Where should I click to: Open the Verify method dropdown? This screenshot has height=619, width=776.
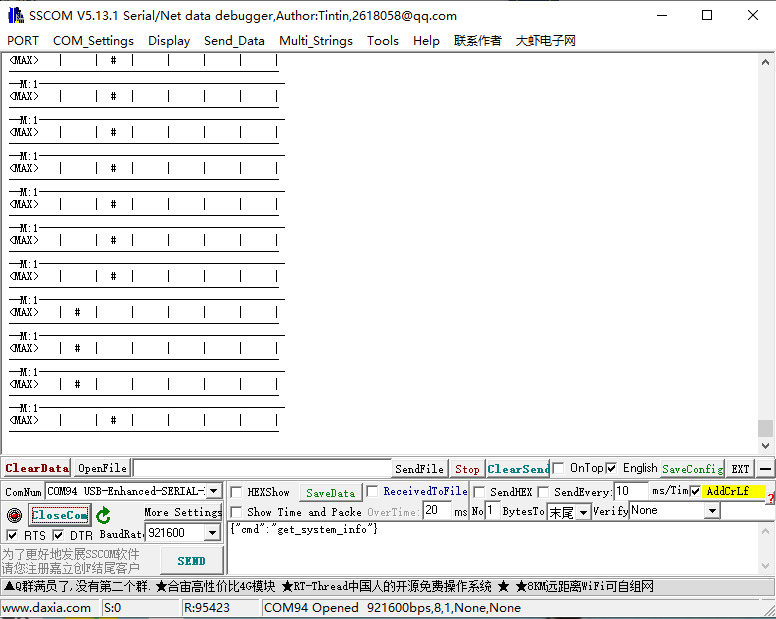point(711,511)
